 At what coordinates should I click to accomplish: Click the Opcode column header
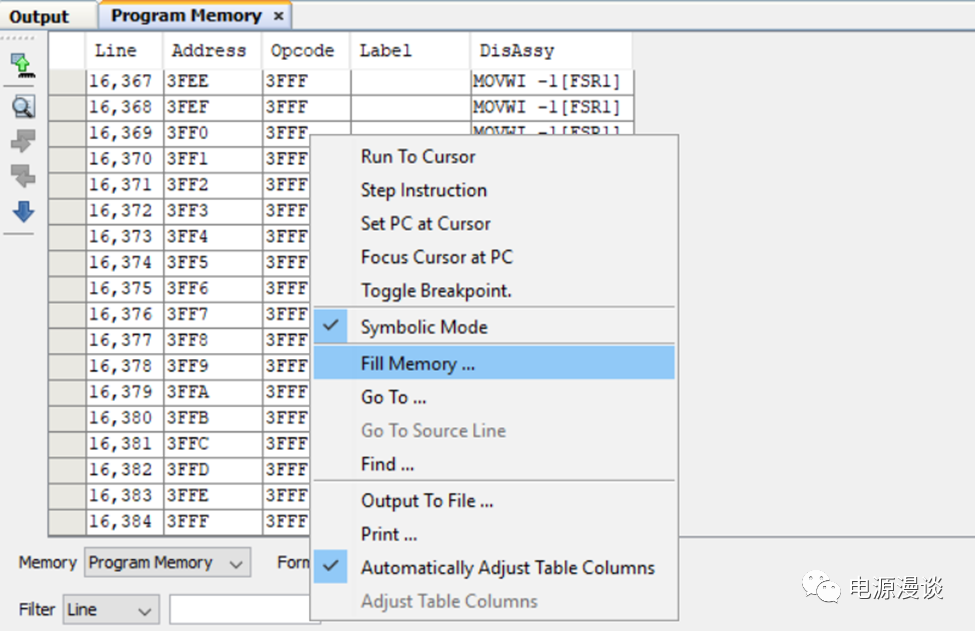(x=302, y=50)
